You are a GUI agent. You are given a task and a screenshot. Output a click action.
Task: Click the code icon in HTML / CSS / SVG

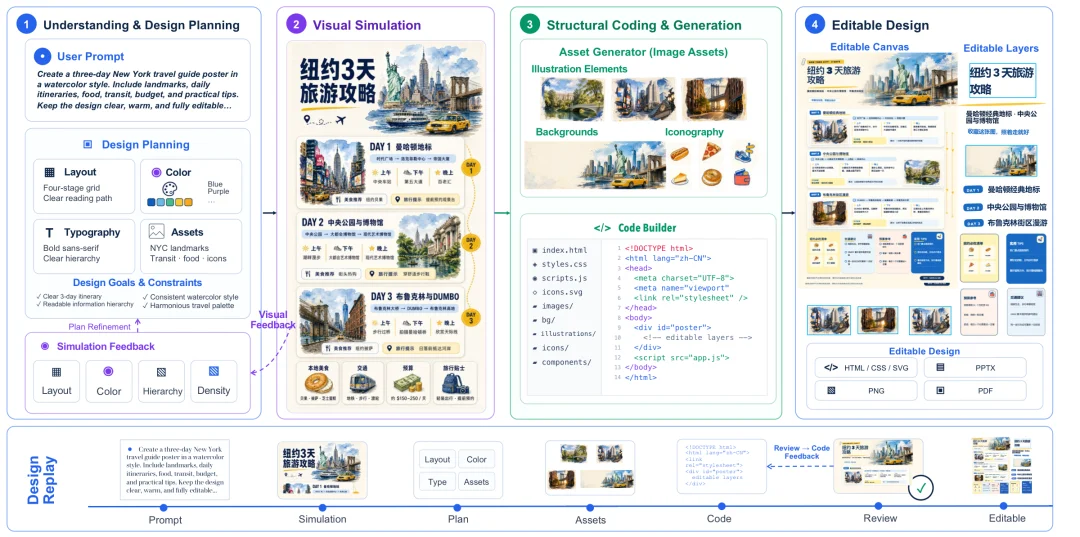point(831,368)
